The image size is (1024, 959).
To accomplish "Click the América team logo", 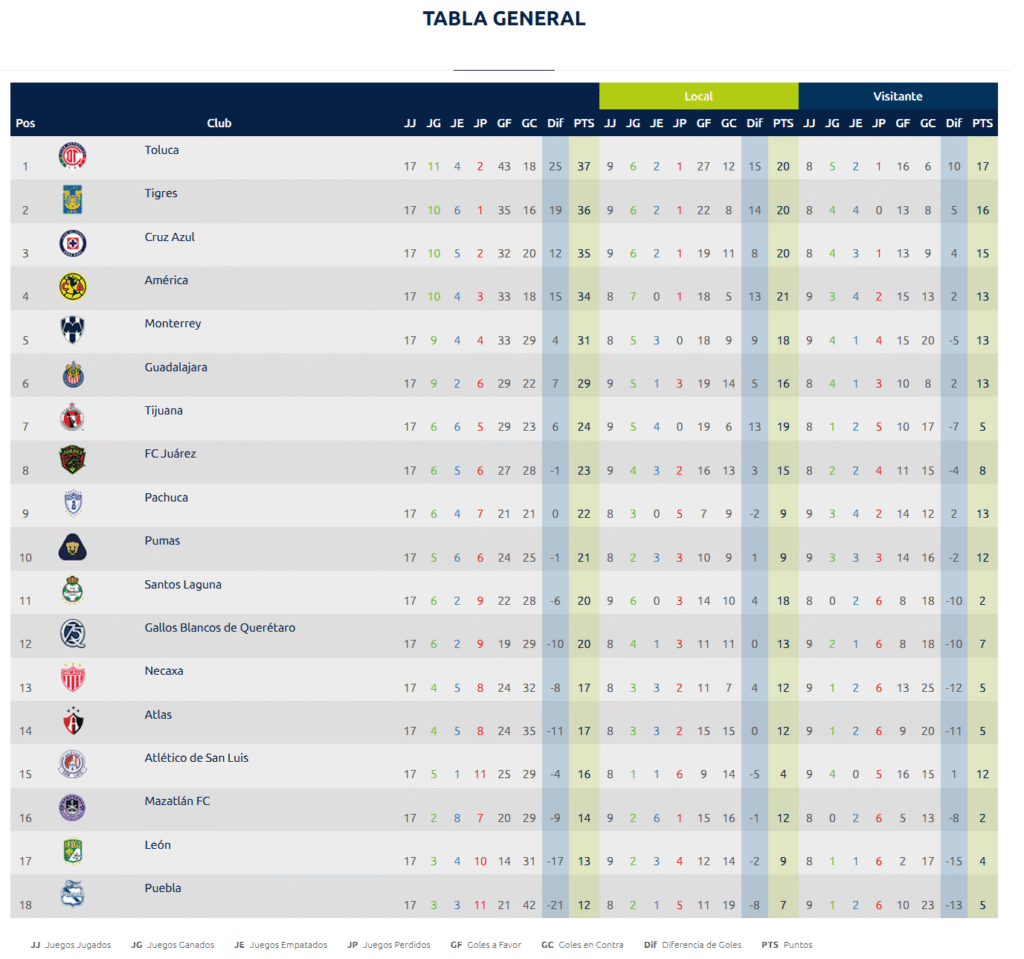I will coord(73,286).
